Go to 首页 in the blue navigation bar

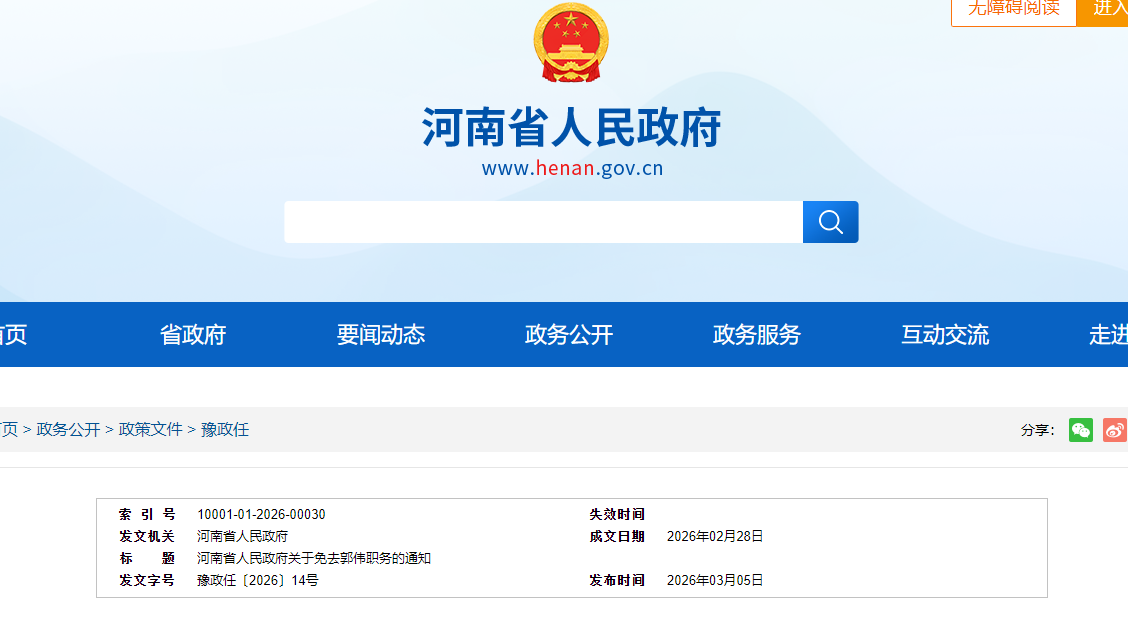click(x=12, y=335)
